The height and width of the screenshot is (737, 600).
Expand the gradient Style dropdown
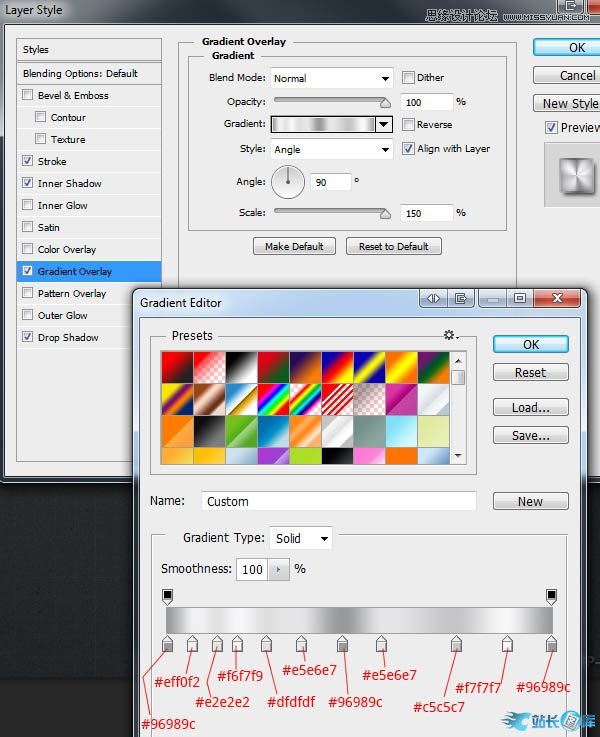point(331,150)
